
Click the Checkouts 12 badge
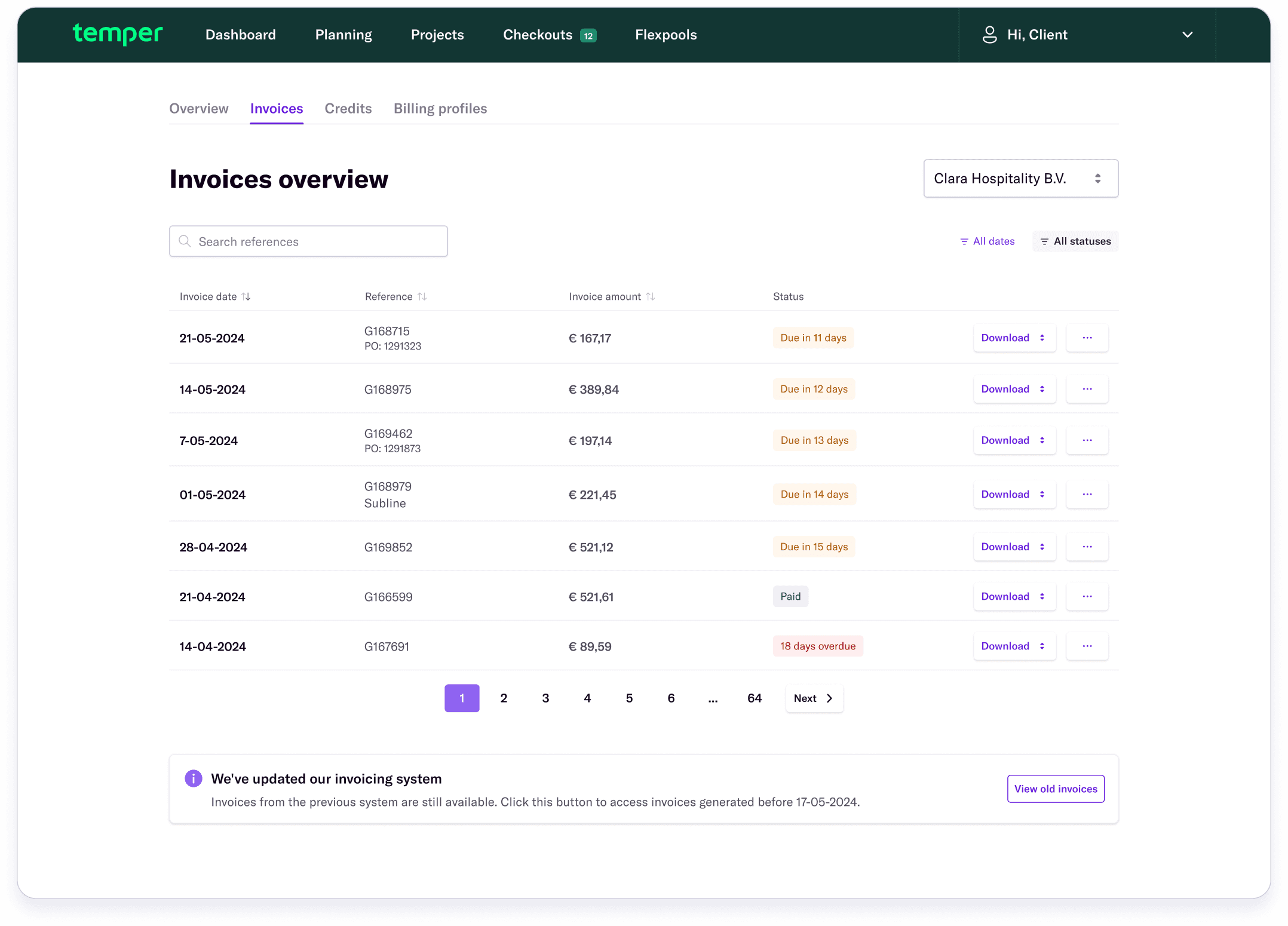pos(588,35)
